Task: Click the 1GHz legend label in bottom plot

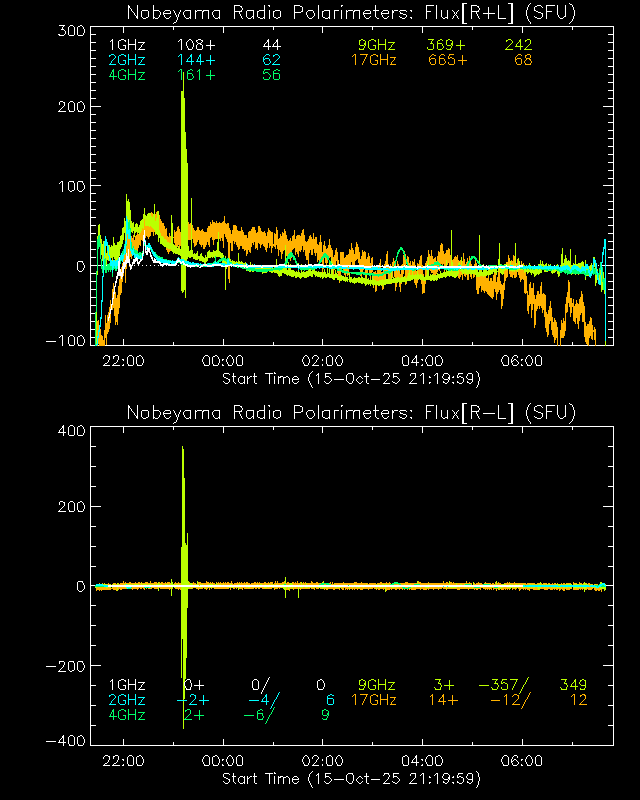Action: click(x=126, y=685)
